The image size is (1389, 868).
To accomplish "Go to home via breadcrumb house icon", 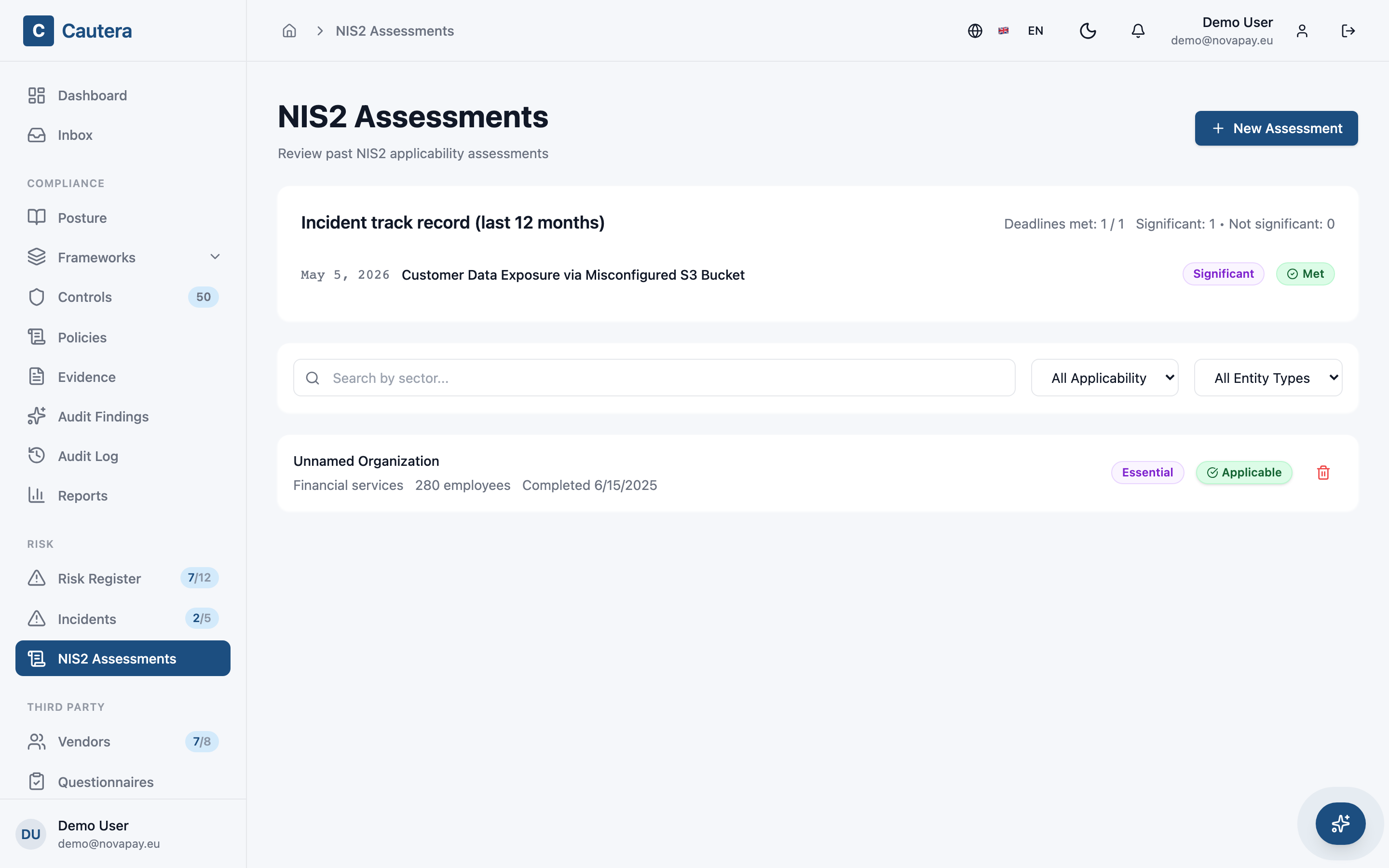I will pos(289,30).
